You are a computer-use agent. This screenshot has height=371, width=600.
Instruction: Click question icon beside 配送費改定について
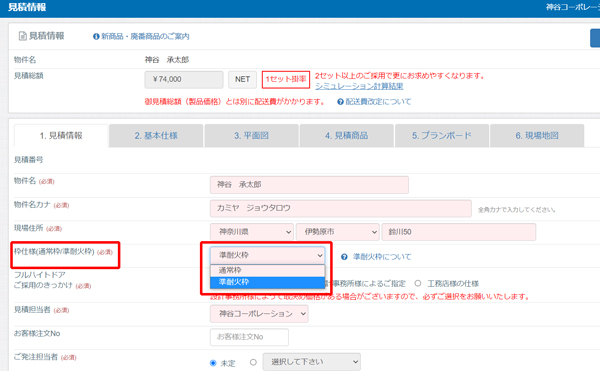coord(340,102)
